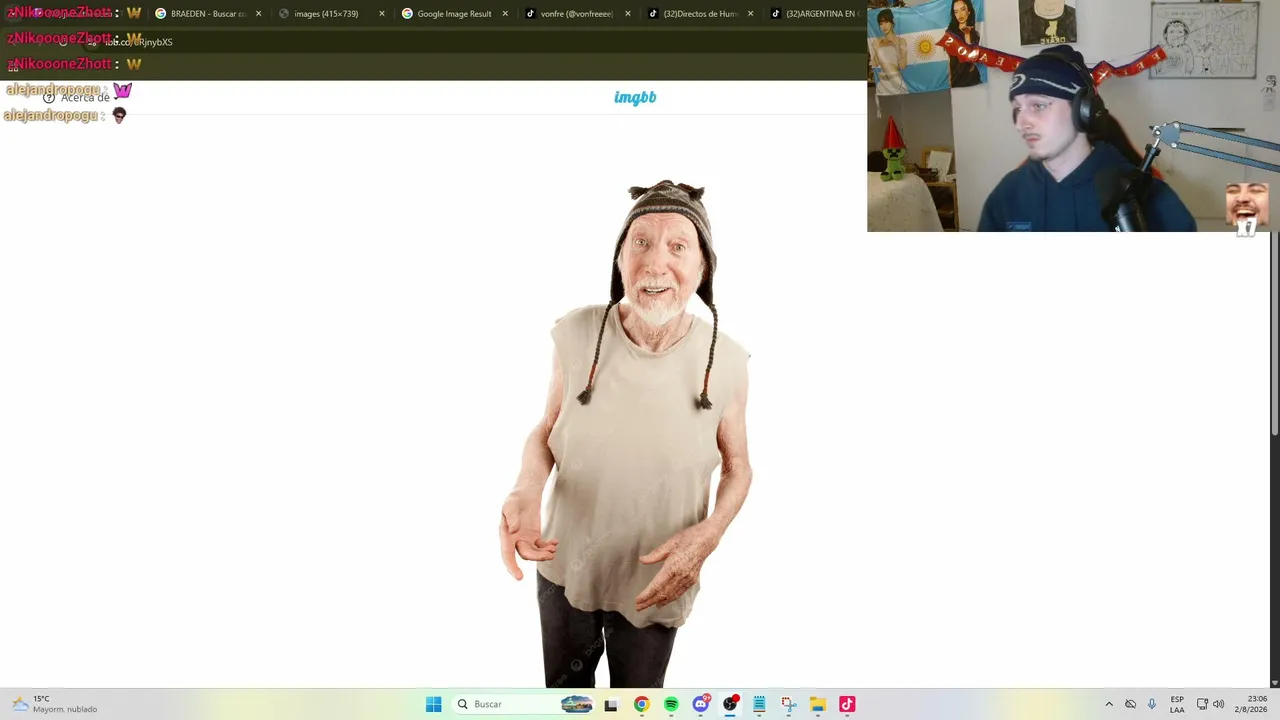The height and width of the screenshot is (720, 1280).
Task: Close the BRAEDEN search tab
Action: click(x=258, y=14)
